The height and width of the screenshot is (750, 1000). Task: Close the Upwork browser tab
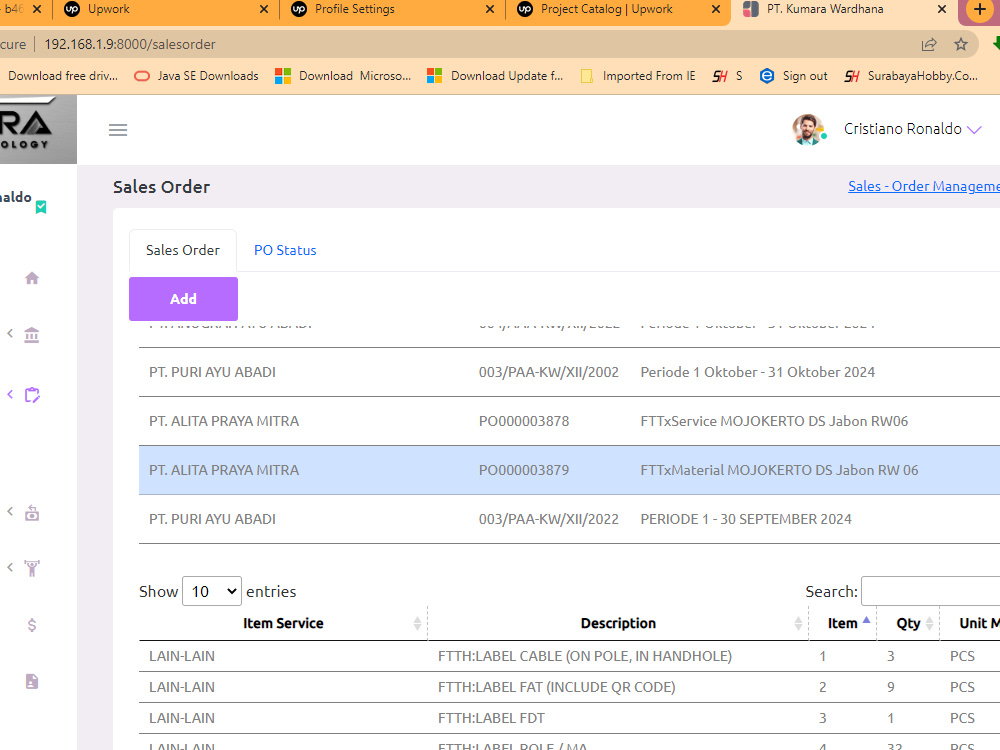point(264,9)
